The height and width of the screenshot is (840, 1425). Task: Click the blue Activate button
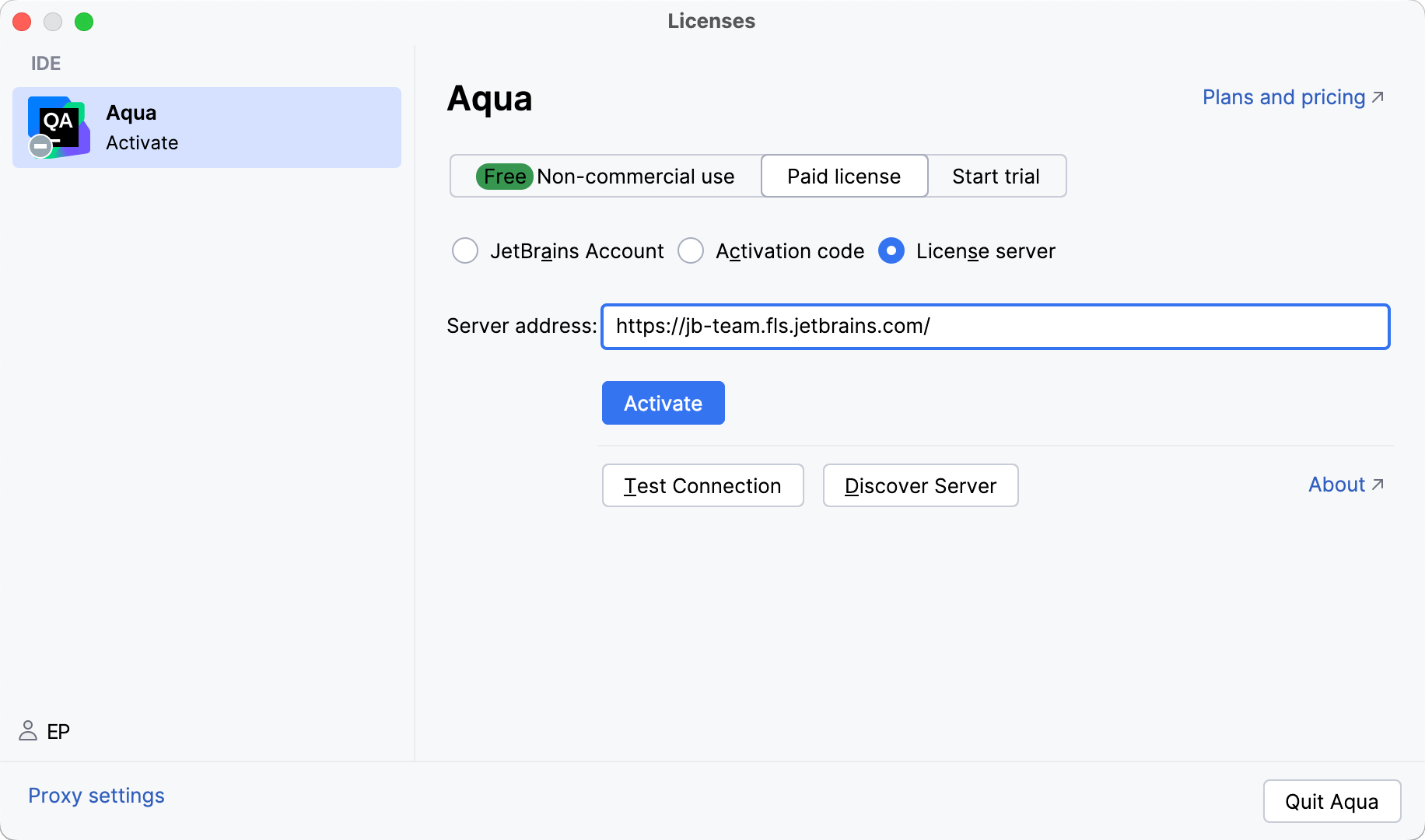[x=663, y=403]
